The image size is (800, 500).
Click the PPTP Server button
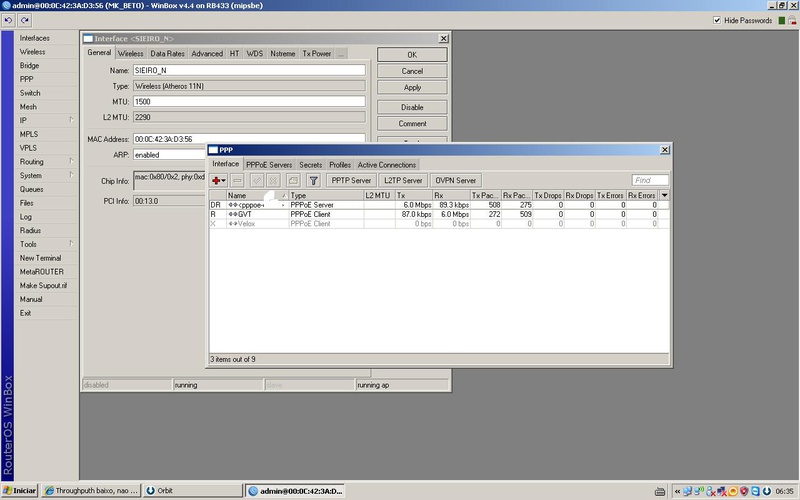click(351, 181)
